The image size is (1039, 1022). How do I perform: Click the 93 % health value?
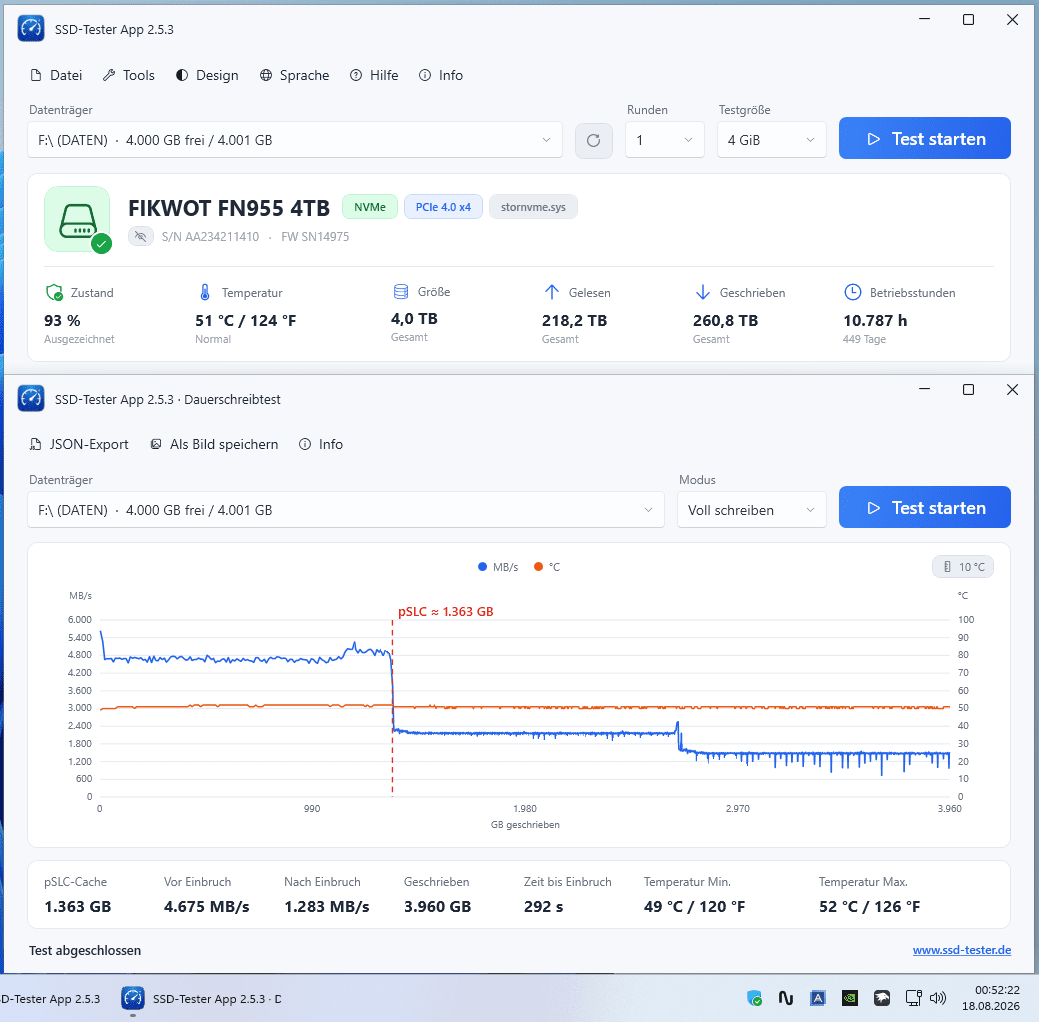pos(62,321)
